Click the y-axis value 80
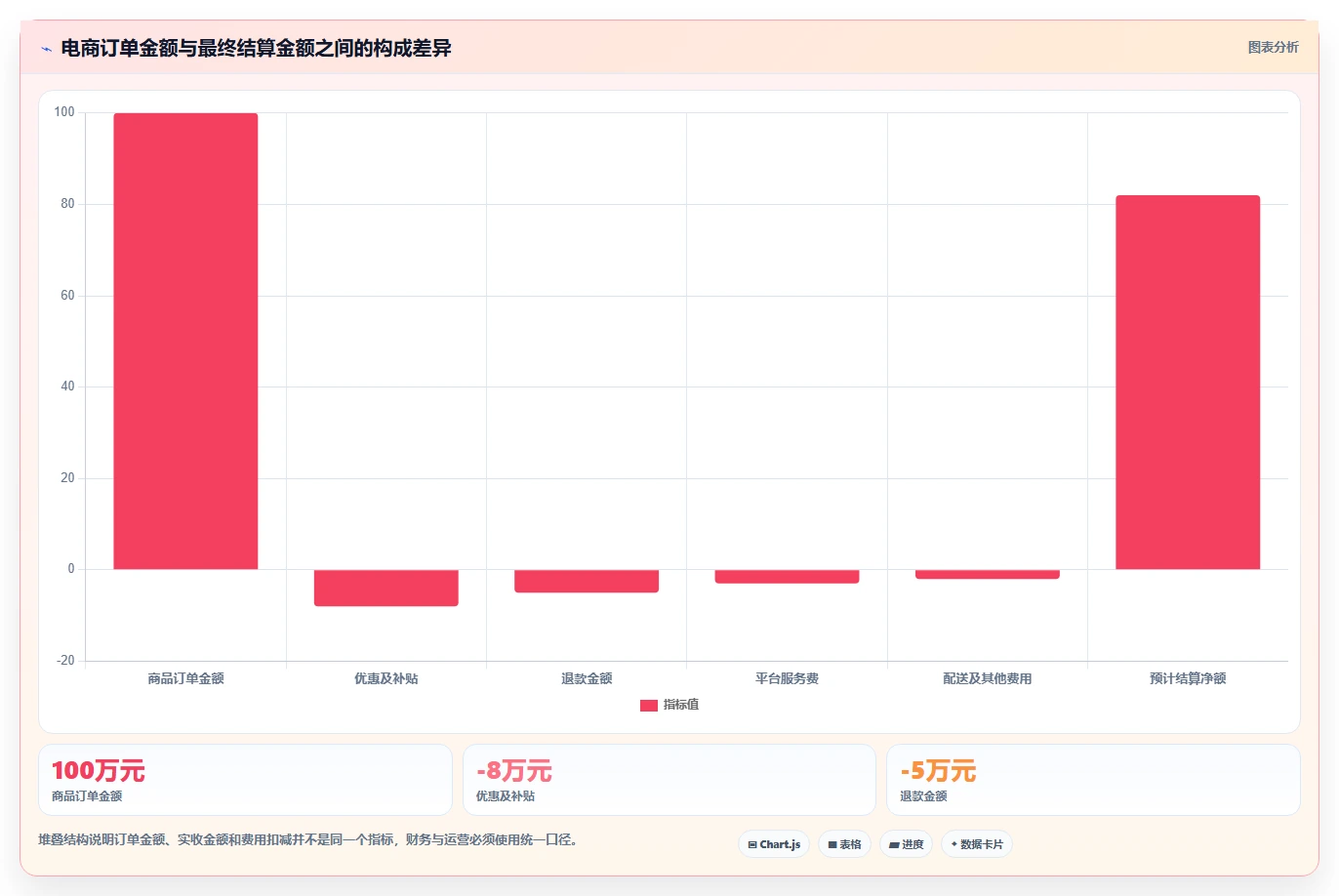 coord(67,204)
